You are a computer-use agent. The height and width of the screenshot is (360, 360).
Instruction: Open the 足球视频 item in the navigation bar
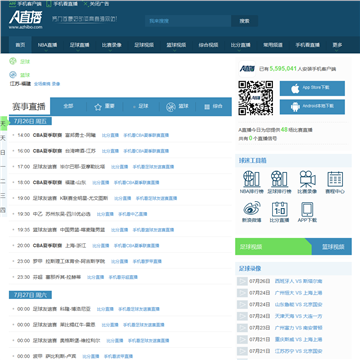[x=144, y=45]
